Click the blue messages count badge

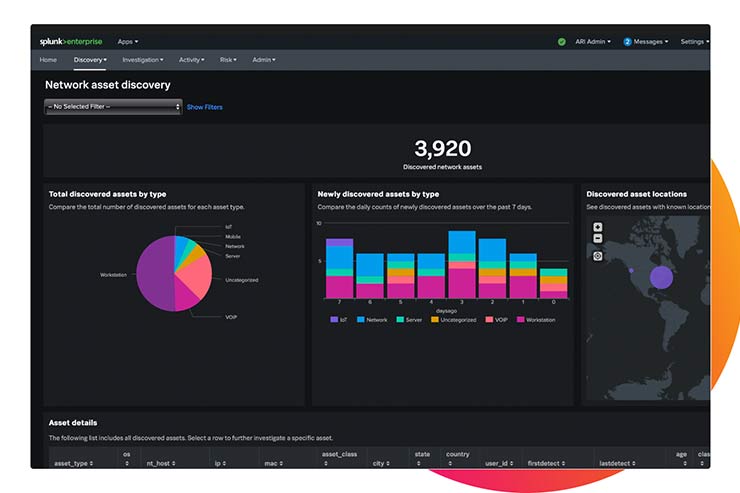627,42
